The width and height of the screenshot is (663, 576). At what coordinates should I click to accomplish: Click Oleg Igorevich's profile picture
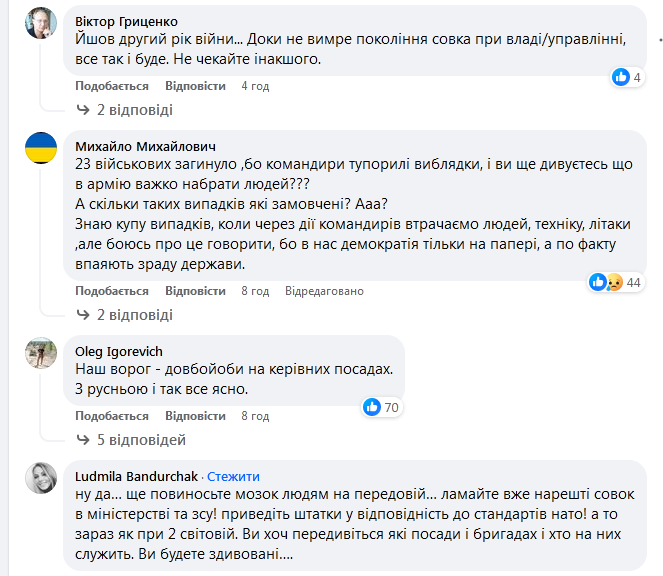[40, 352]
